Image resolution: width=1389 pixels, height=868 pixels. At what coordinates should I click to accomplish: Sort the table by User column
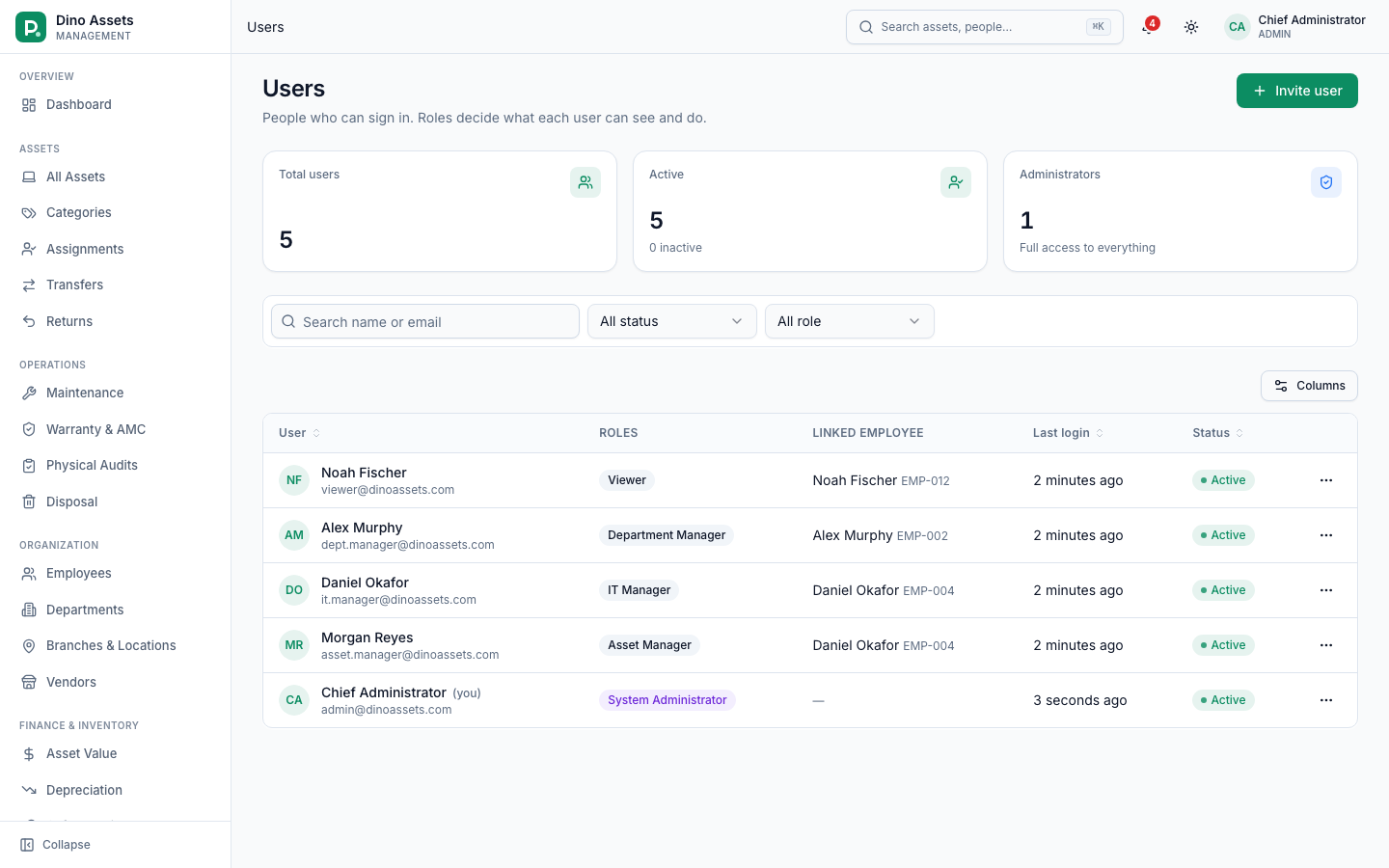tap(300, 433)
